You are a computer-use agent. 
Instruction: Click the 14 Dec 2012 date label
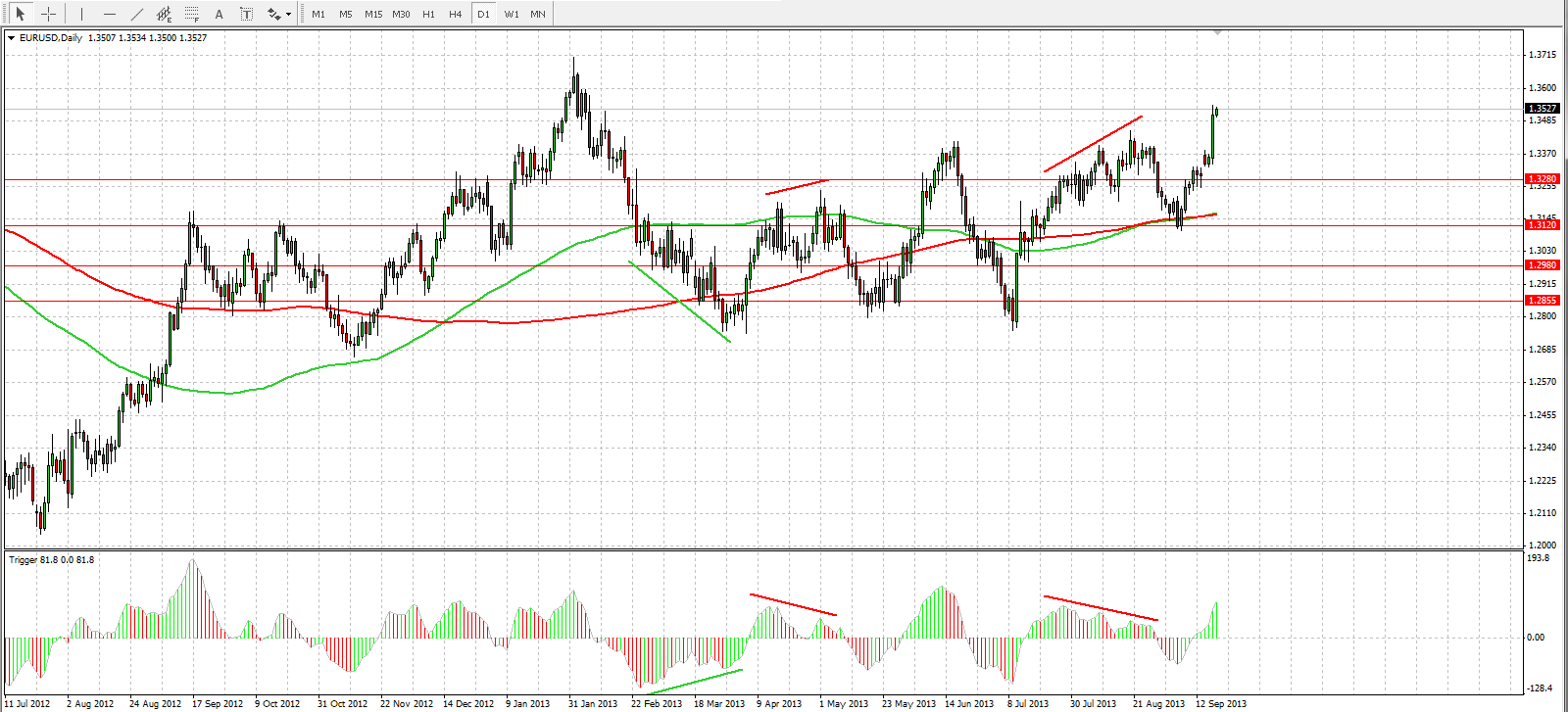468,703
